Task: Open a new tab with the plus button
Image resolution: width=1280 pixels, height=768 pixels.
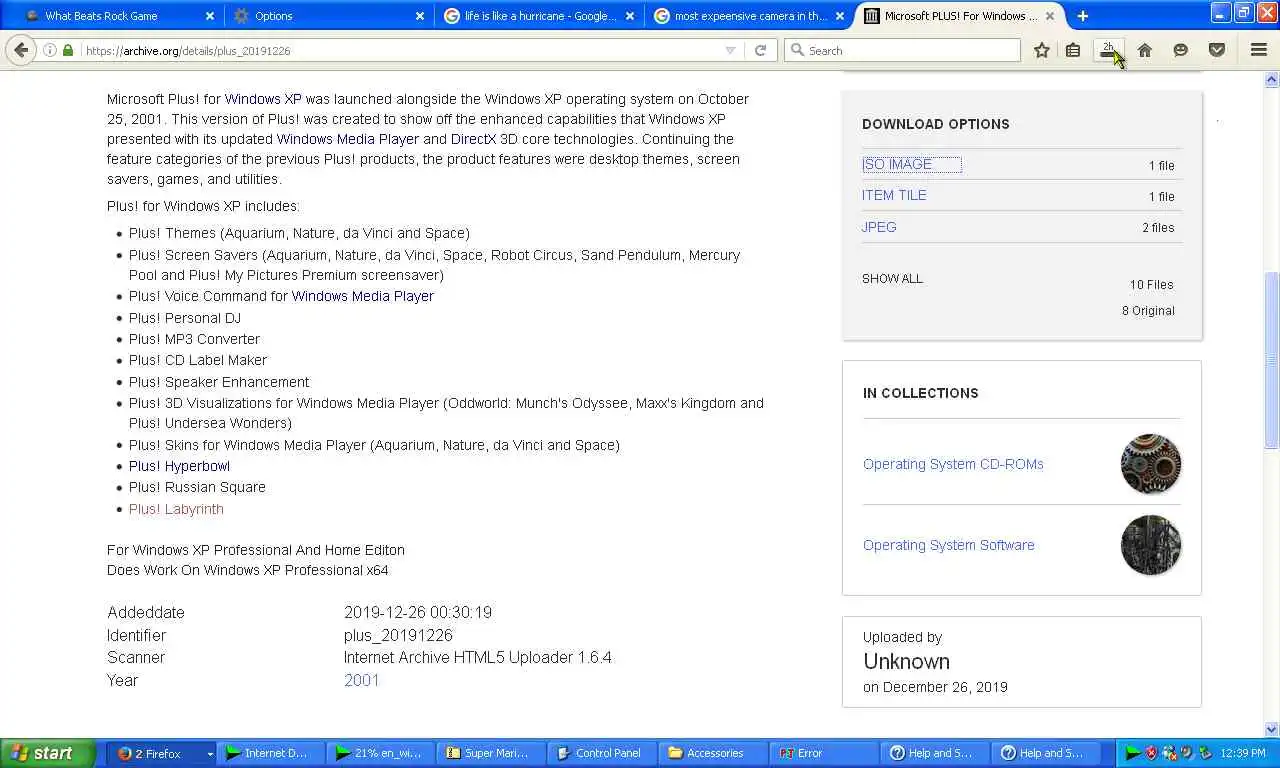Action: [1082, 16]
